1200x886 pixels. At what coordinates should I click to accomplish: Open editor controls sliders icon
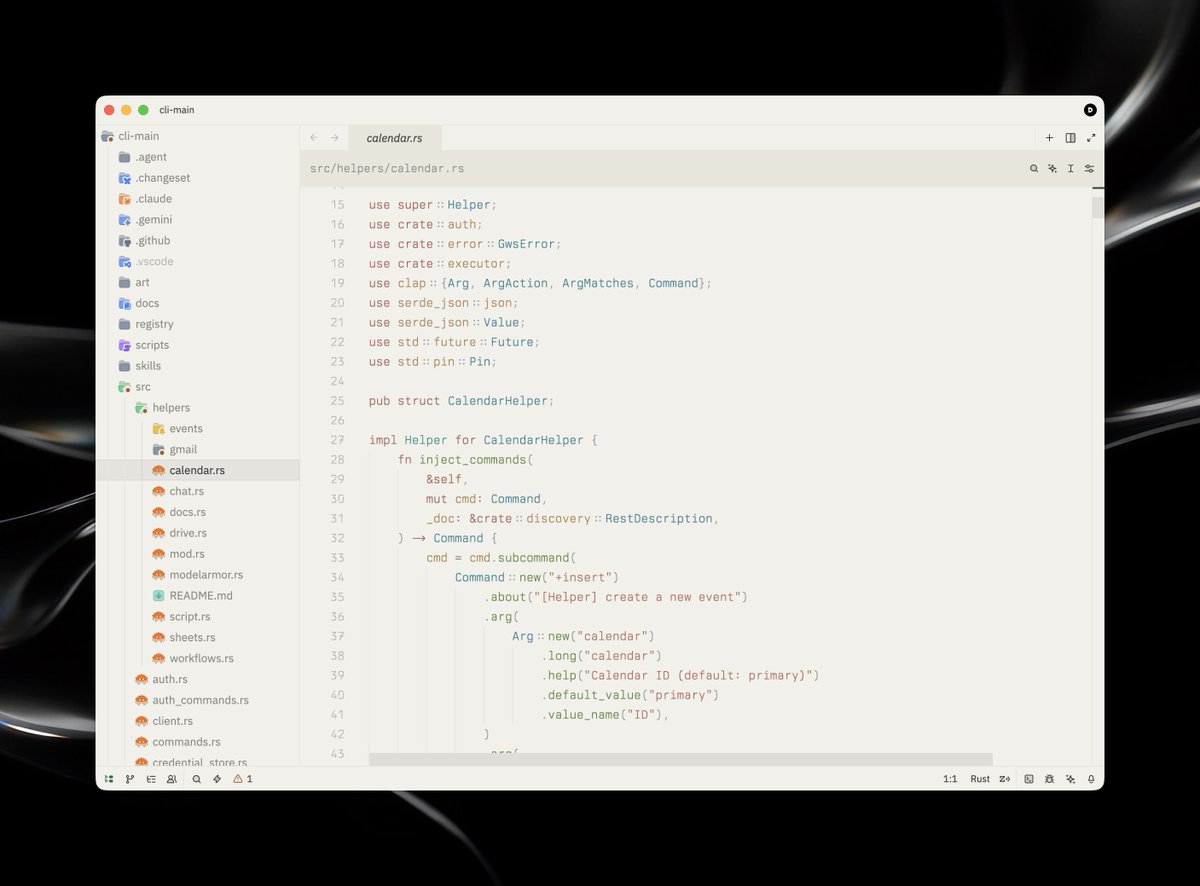click(x=1089, y=169)
